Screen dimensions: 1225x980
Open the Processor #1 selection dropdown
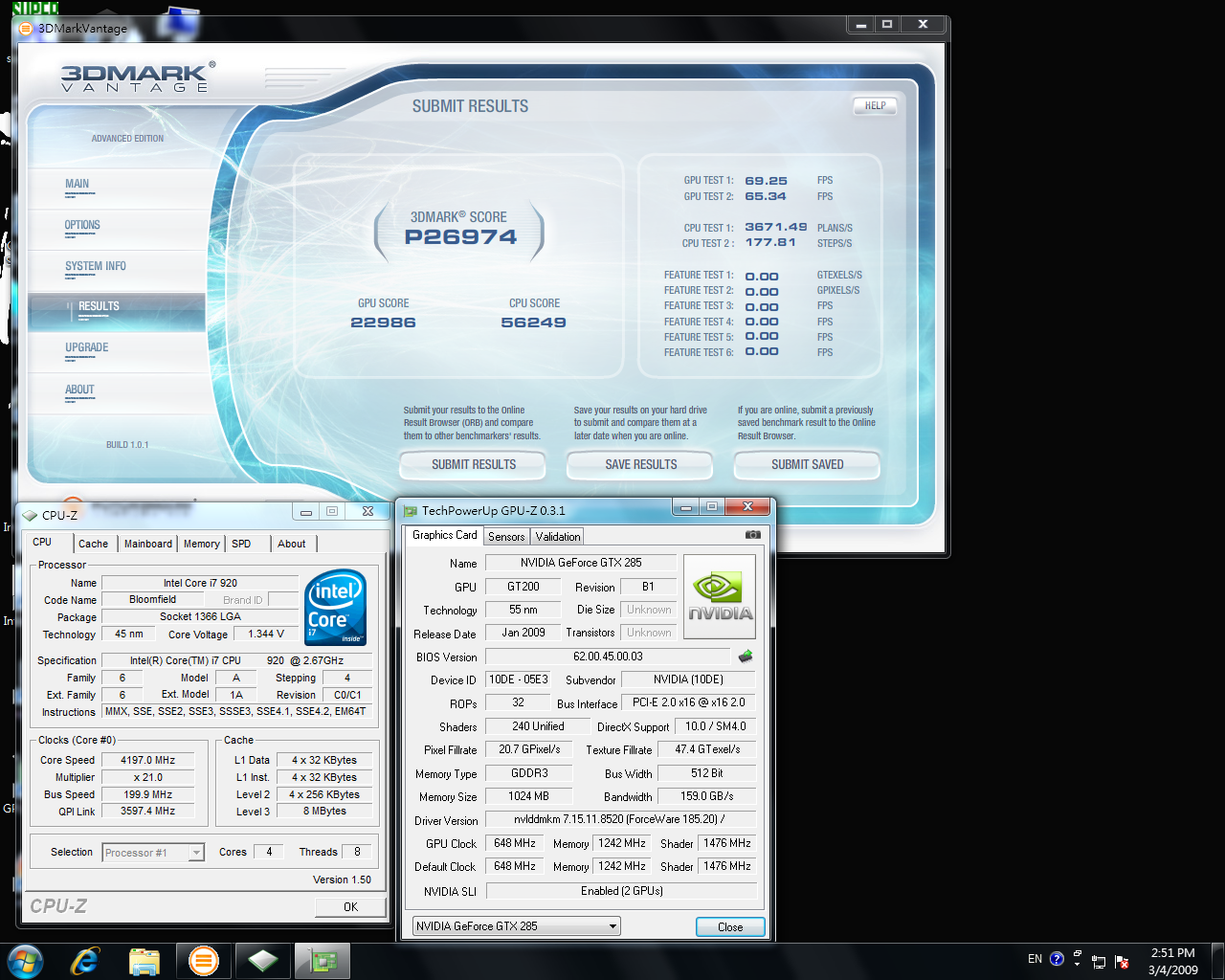(x=153, y=852)
